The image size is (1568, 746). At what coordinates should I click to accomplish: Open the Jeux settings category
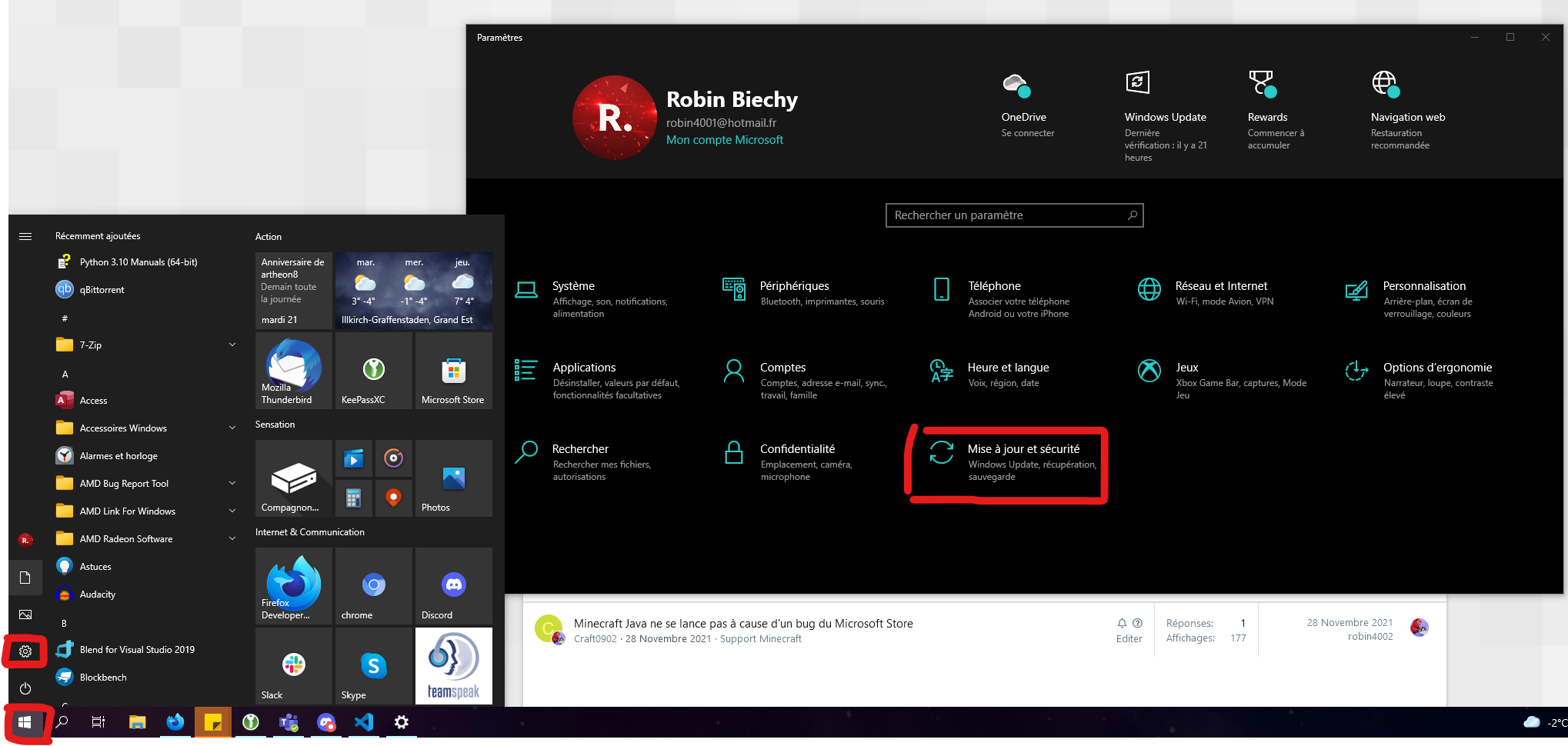[x=1223, y=381]
